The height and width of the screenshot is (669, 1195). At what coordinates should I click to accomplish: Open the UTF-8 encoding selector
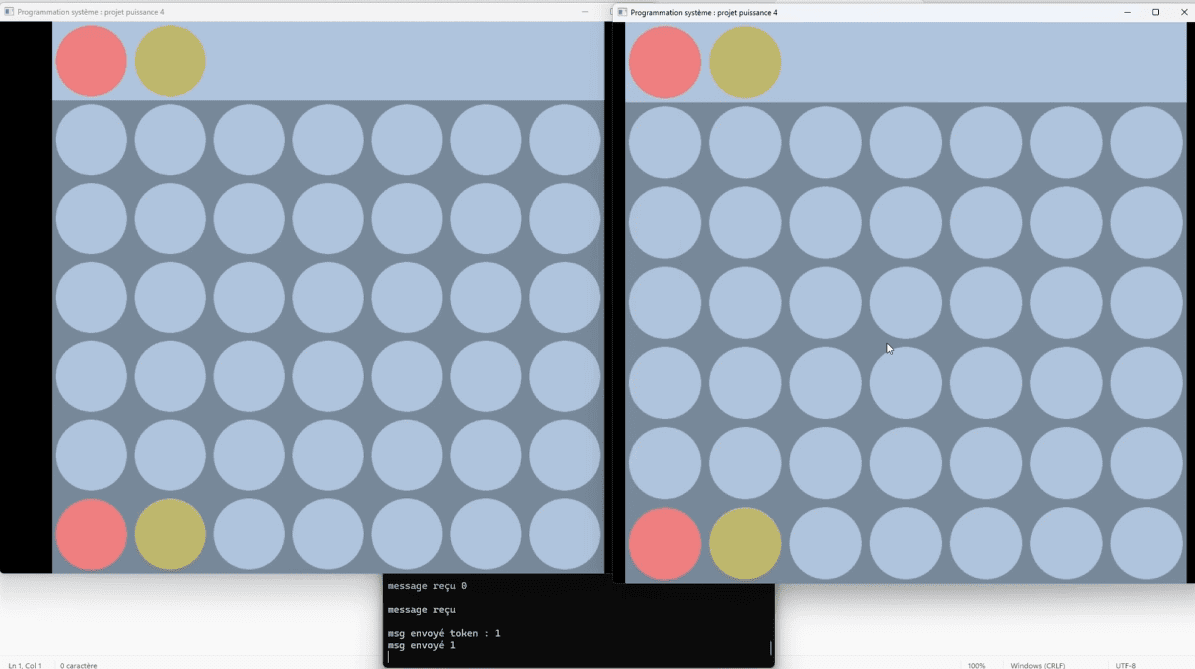1125,665
